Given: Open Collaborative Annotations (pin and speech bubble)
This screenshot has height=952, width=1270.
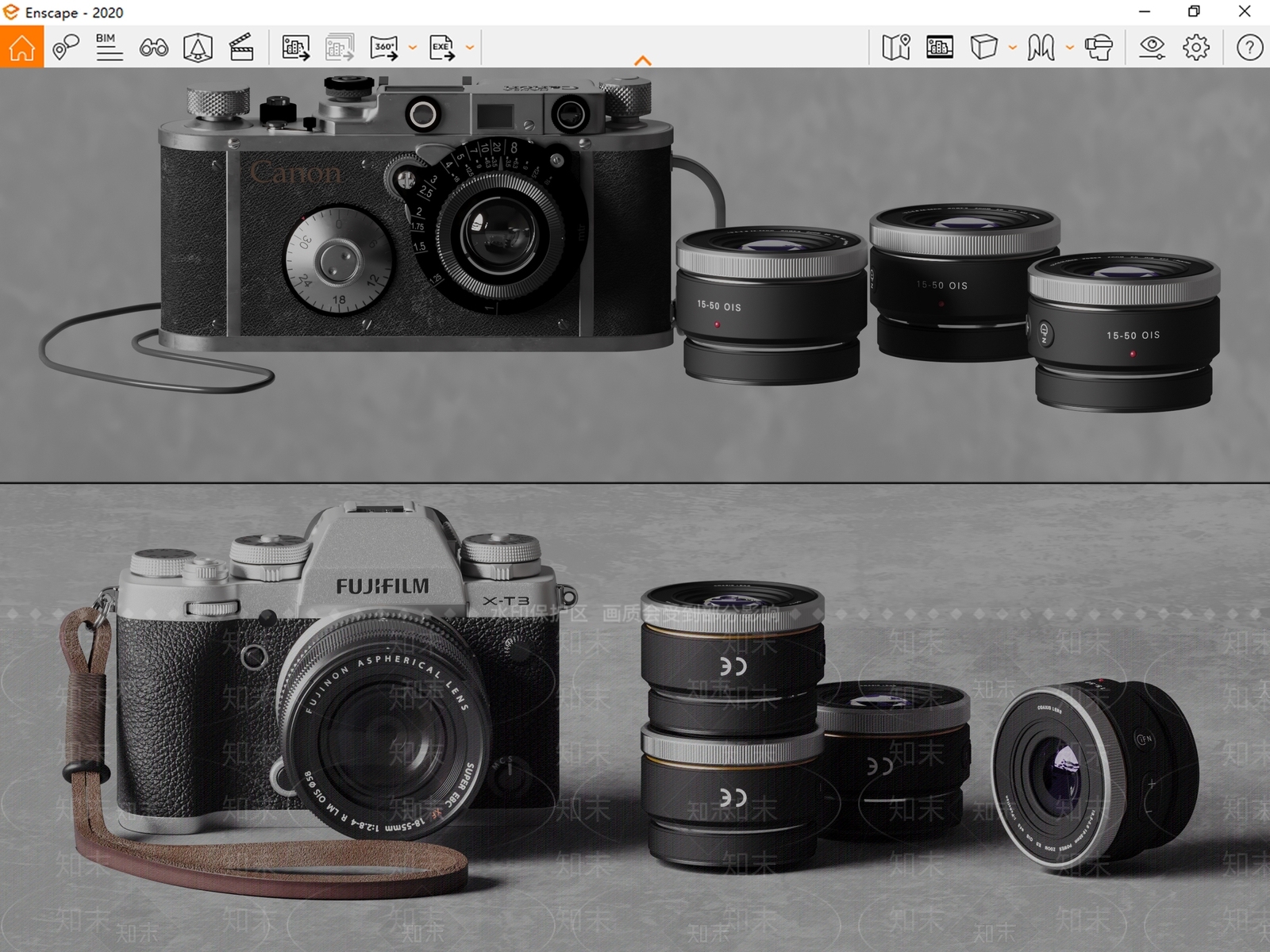Looking at the screenshot, I should [x=66, y=47].
